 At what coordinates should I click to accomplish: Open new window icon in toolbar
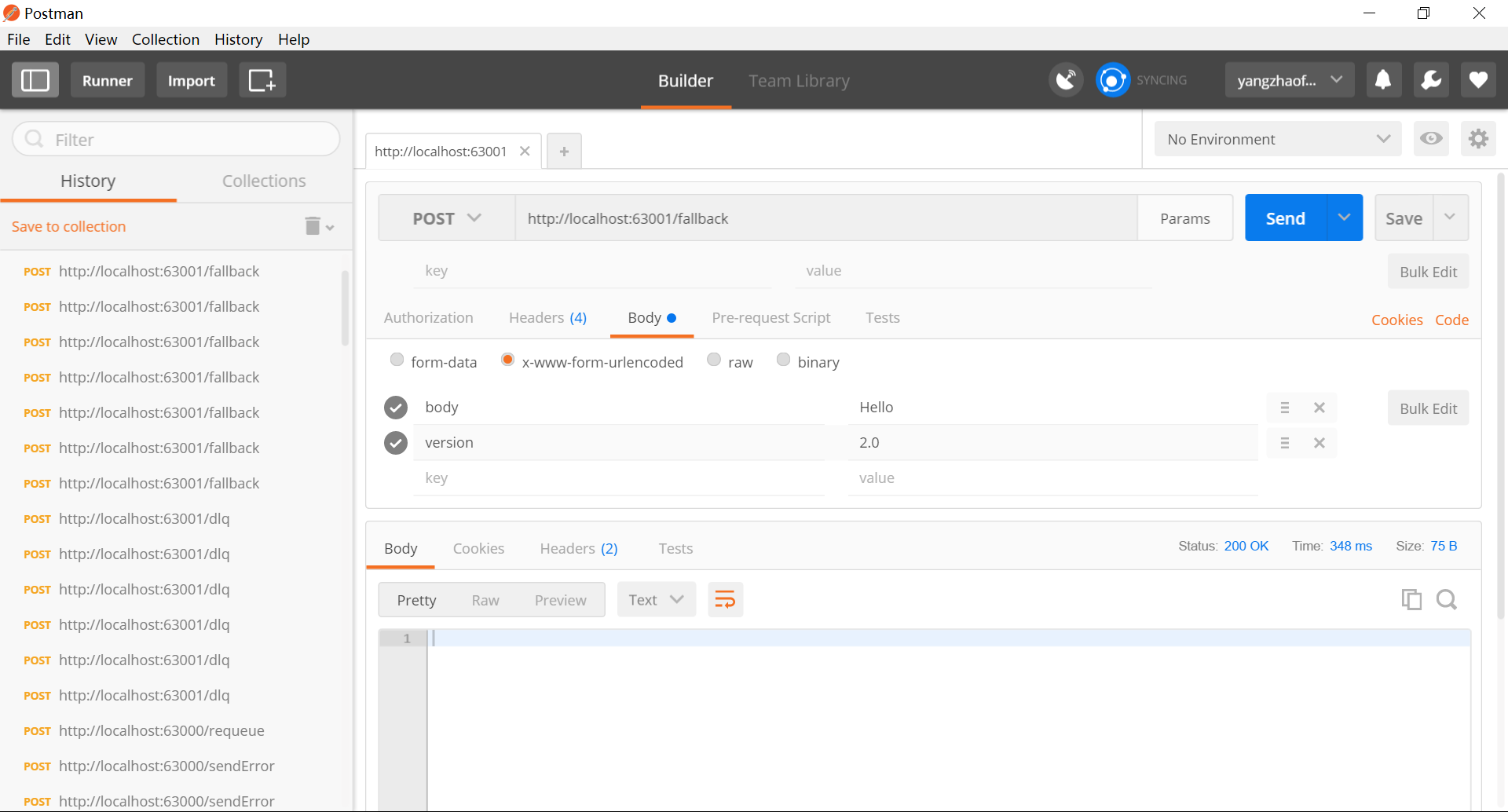(262, 80)
